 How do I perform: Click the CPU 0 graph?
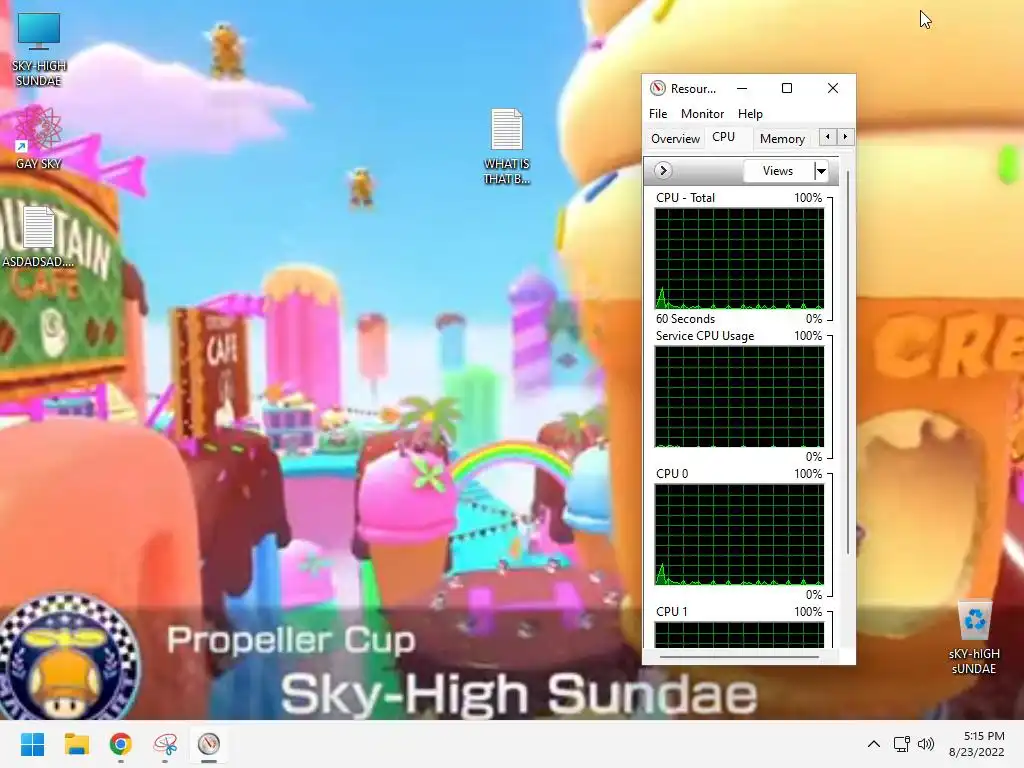(x=739, y=534)
